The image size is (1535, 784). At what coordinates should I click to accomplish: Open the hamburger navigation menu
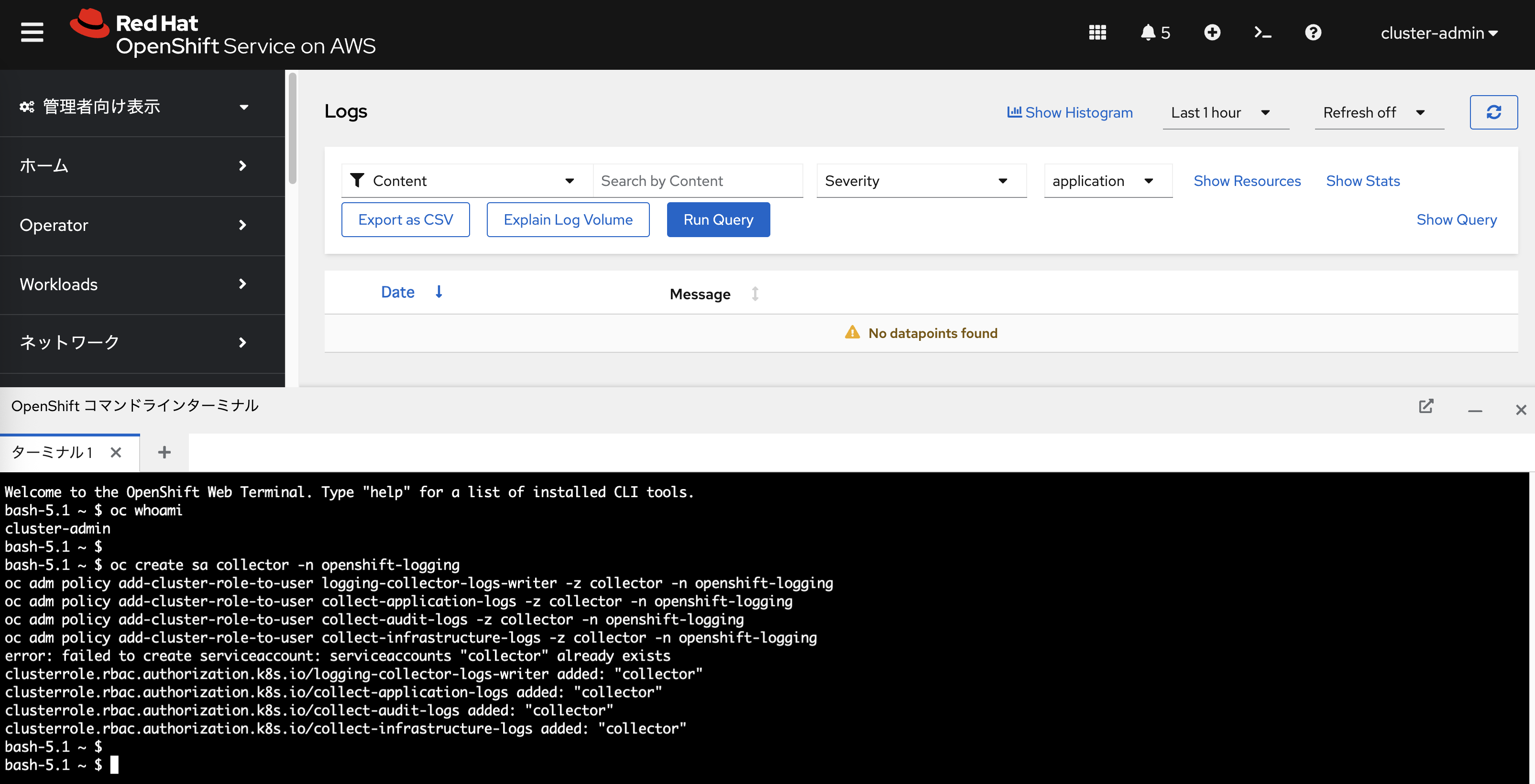coord(32,33)
